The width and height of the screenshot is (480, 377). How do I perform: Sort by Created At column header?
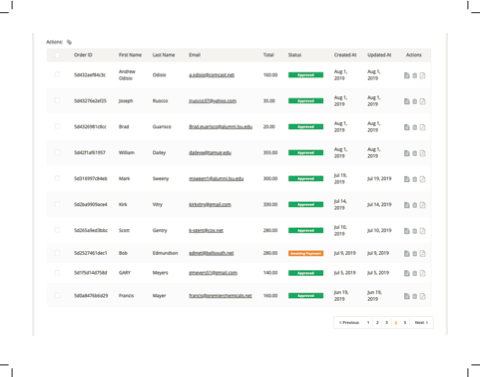[x=345, y=55]
